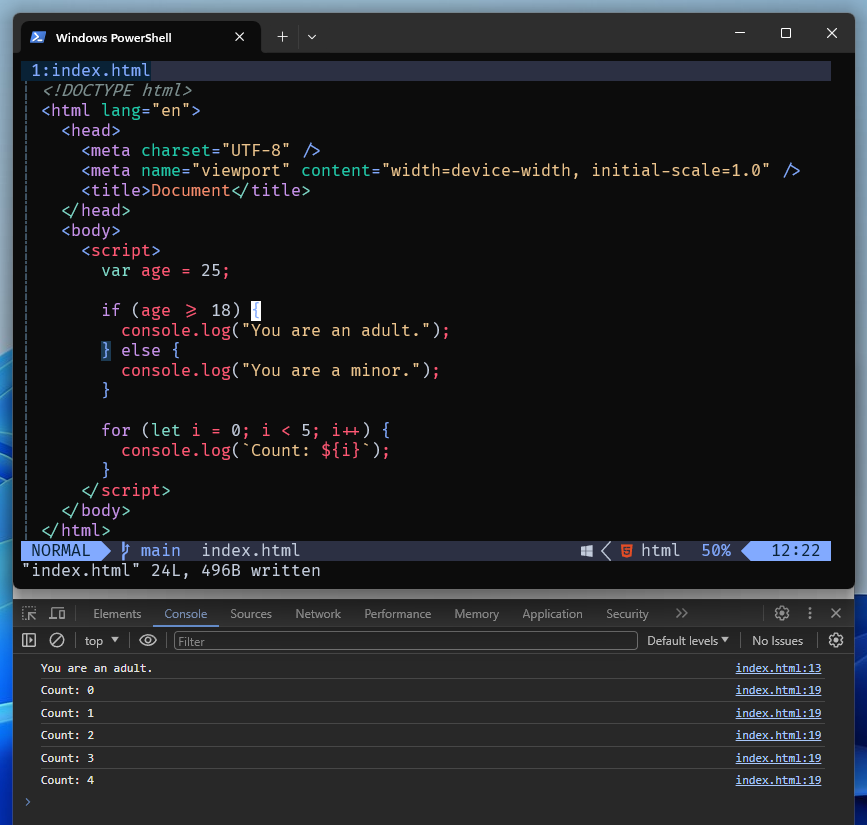This screenshot has width=867, height=825.
Task: Click the inspect element picker icon
Action: click(29, 613)
